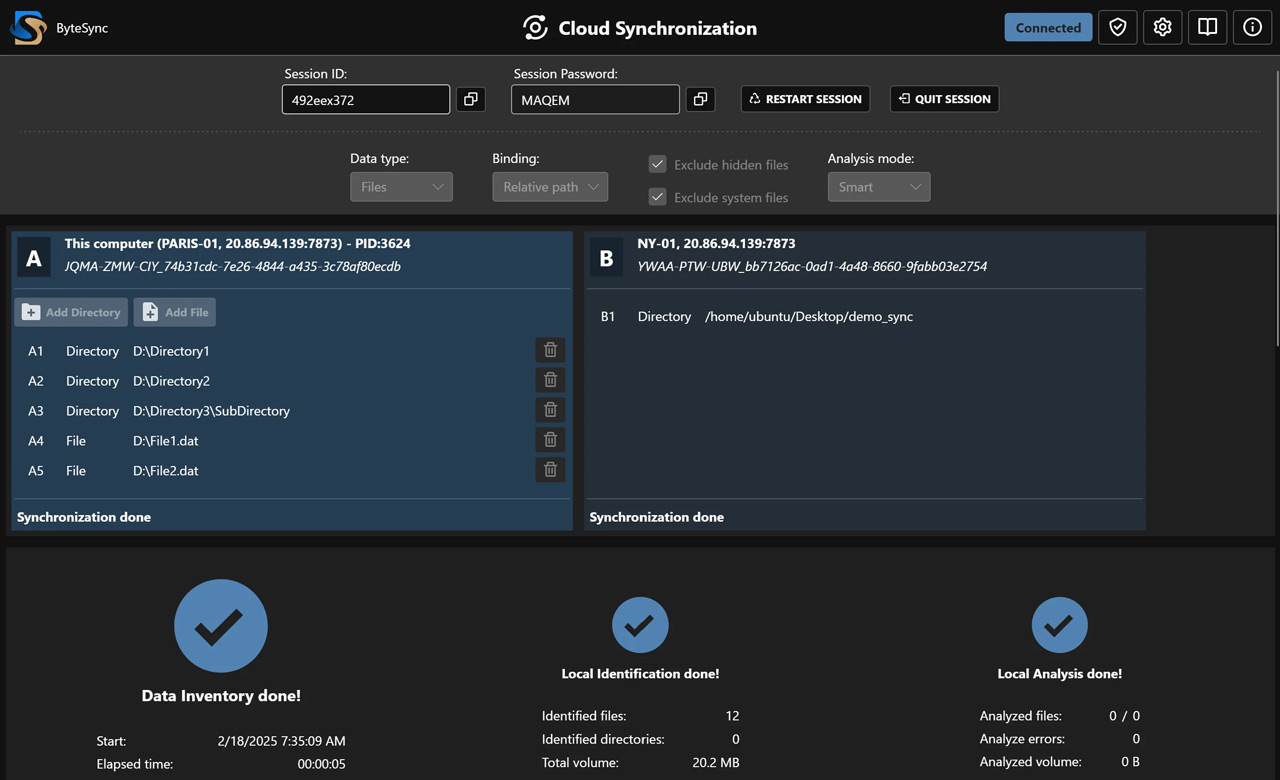Click the Local Identification done checkmark
1280x780 pixels.
click(x=640, y=626)
